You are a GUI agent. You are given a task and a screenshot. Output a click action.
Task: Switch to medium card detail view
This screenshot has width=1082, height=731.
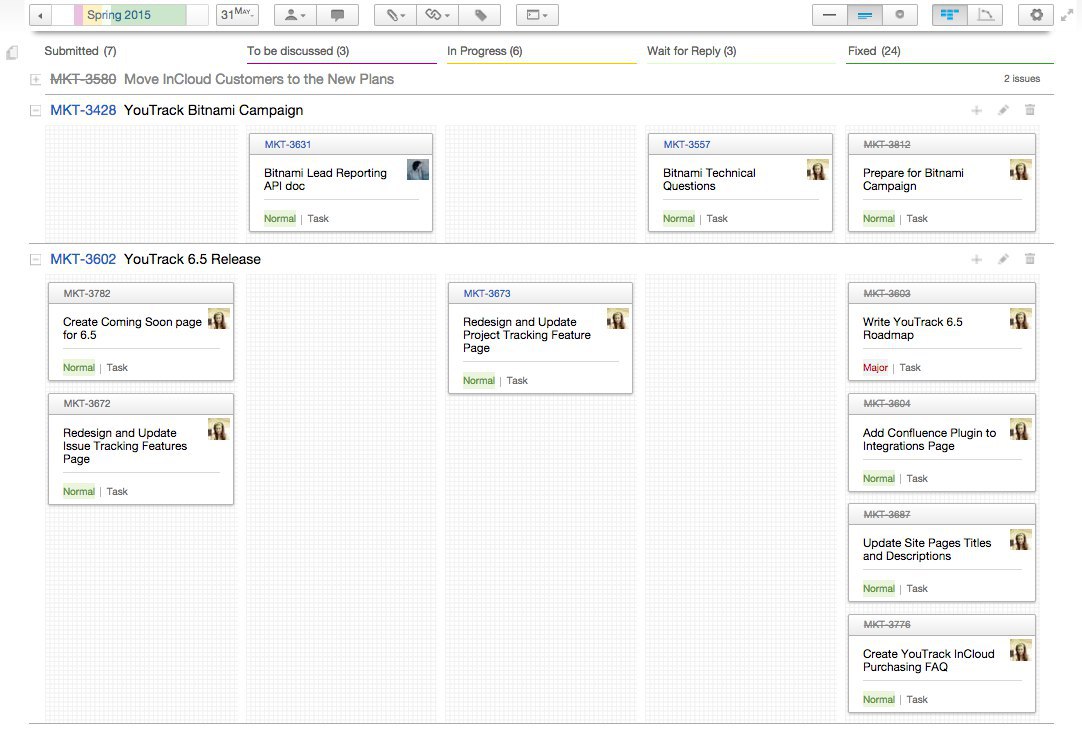click(x=865, y=15)
